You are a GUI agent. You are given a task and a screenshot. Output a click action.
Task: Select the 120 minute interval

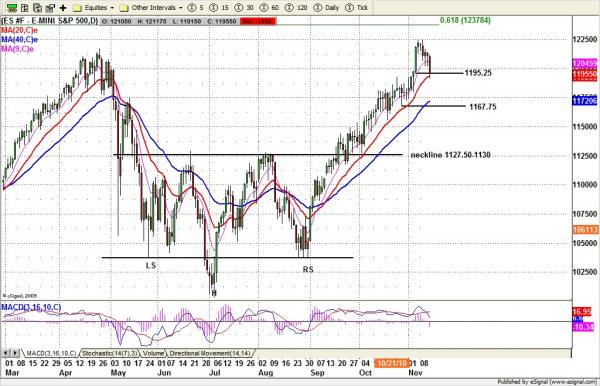[x=297, y=7]
